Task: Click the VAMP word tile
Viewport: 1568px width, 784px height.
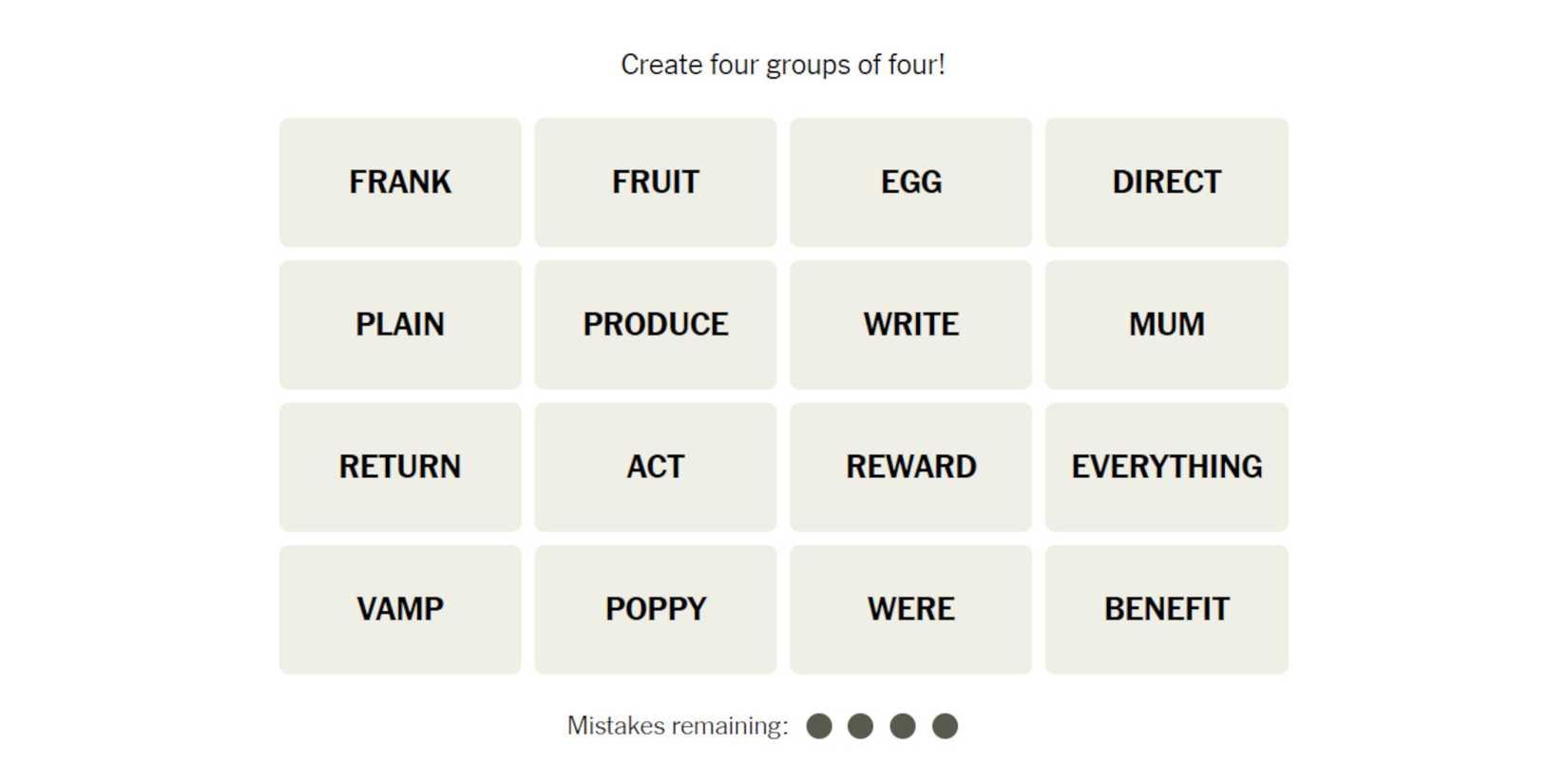Action: coord(400,610)
